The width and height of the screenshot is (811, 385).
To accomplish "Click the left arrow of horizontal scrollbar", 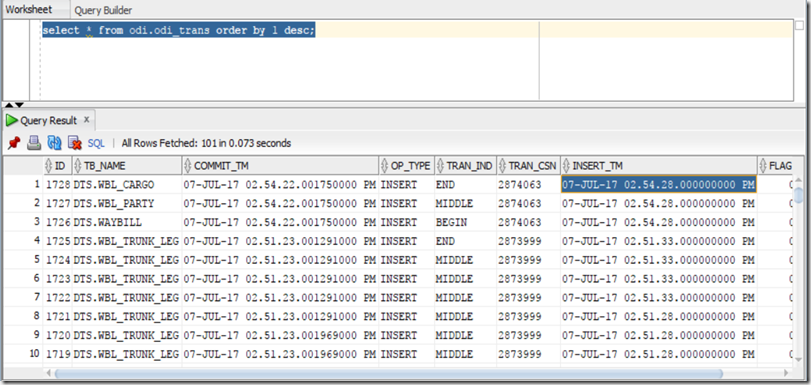I will [x=49, y=373].
